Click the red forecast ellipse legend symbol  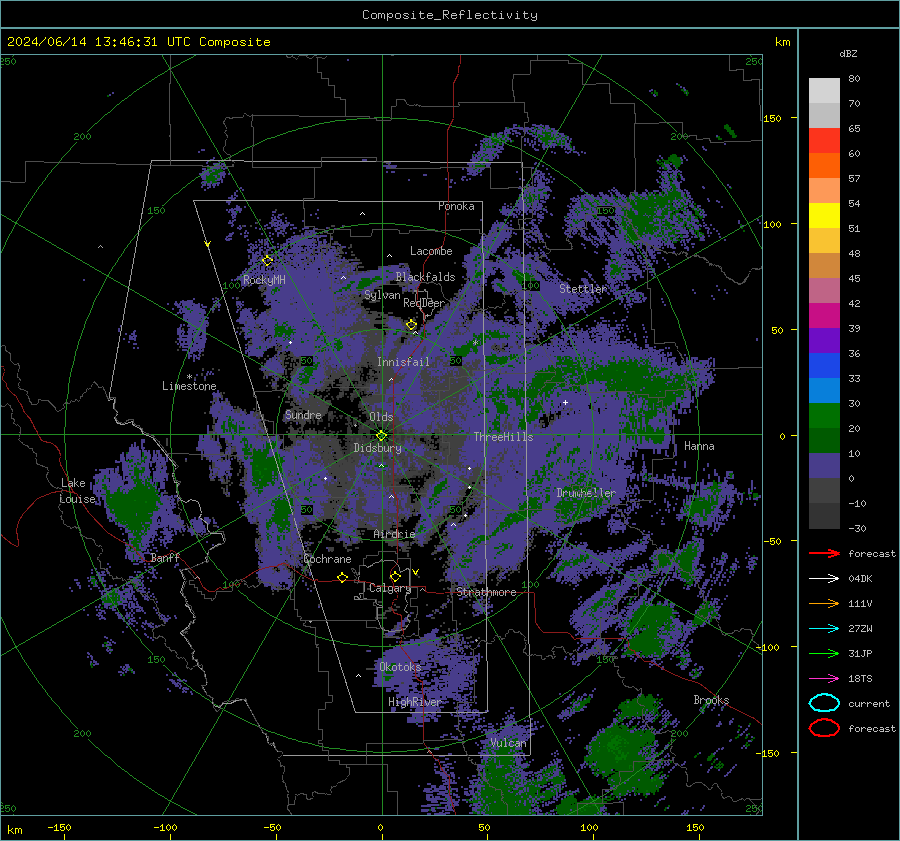point(824,728)
